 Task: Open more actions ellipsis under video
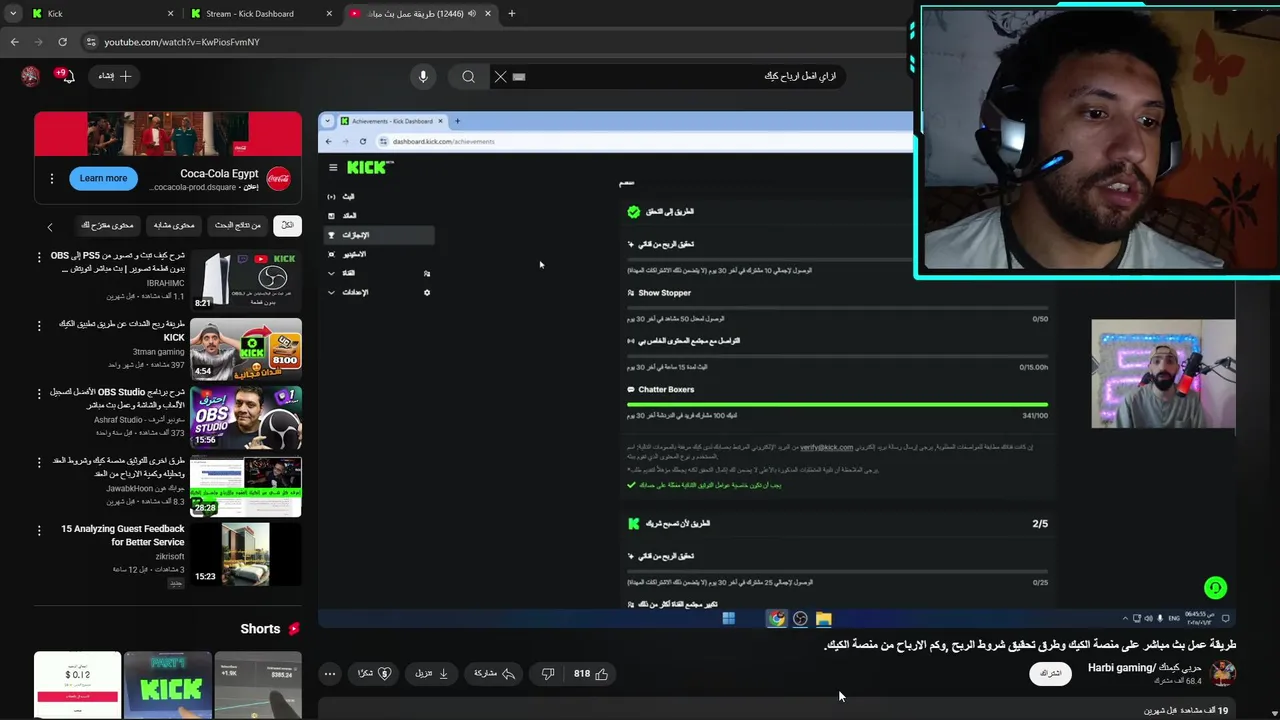tap(329, 674)
